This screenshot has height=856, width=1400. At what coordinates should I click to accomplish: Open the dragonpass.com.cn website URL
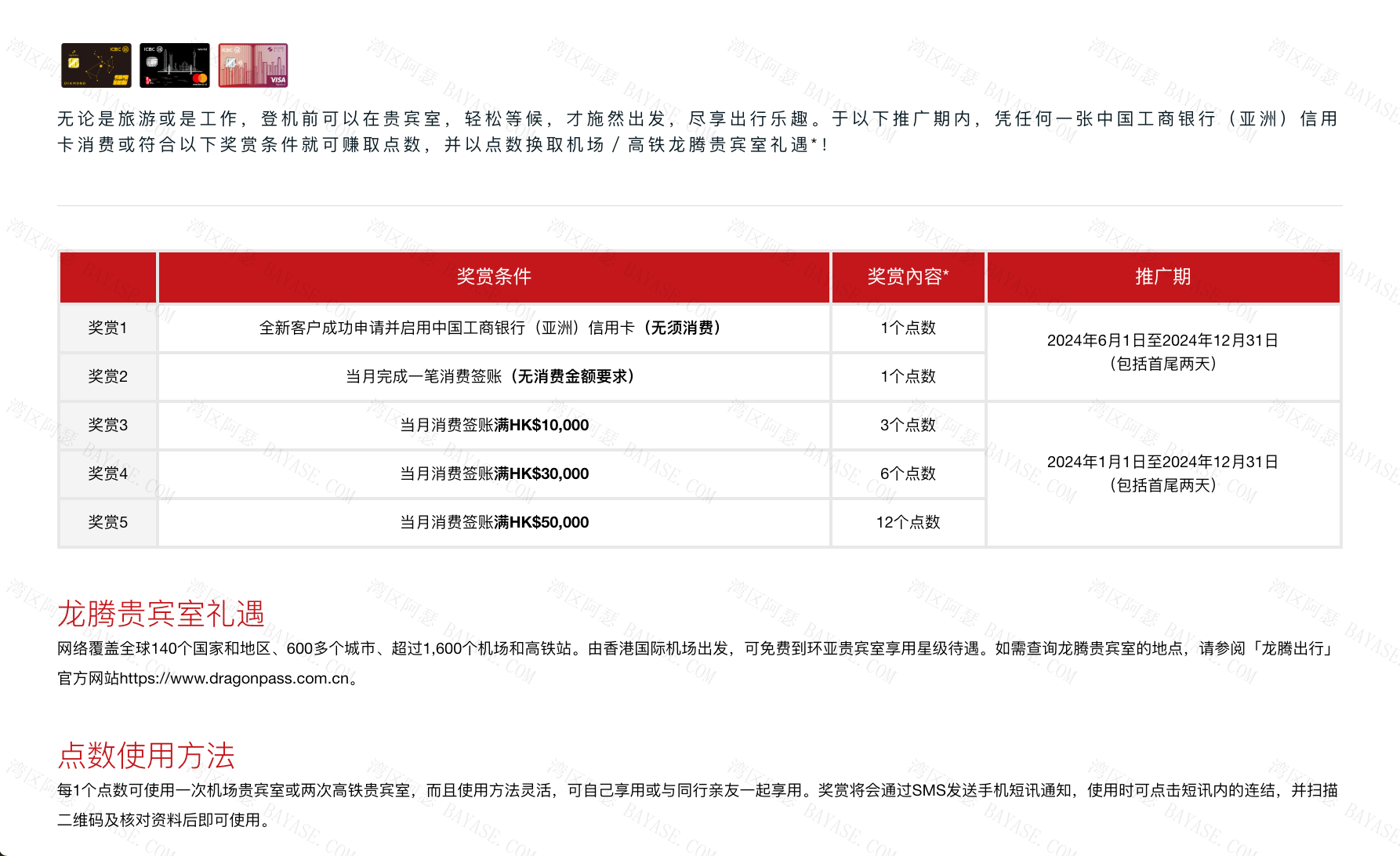click(x=234, y=679)
